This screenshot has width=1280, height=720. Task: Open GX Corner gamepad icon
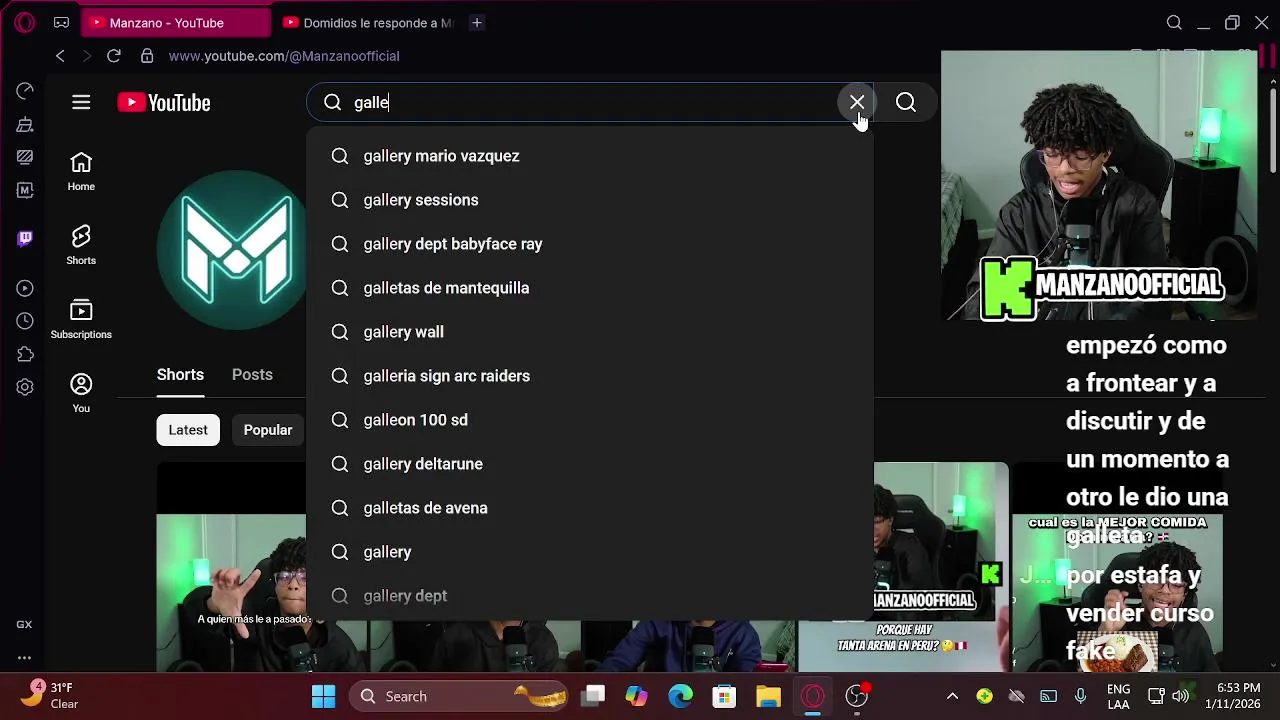pos(62,22)
